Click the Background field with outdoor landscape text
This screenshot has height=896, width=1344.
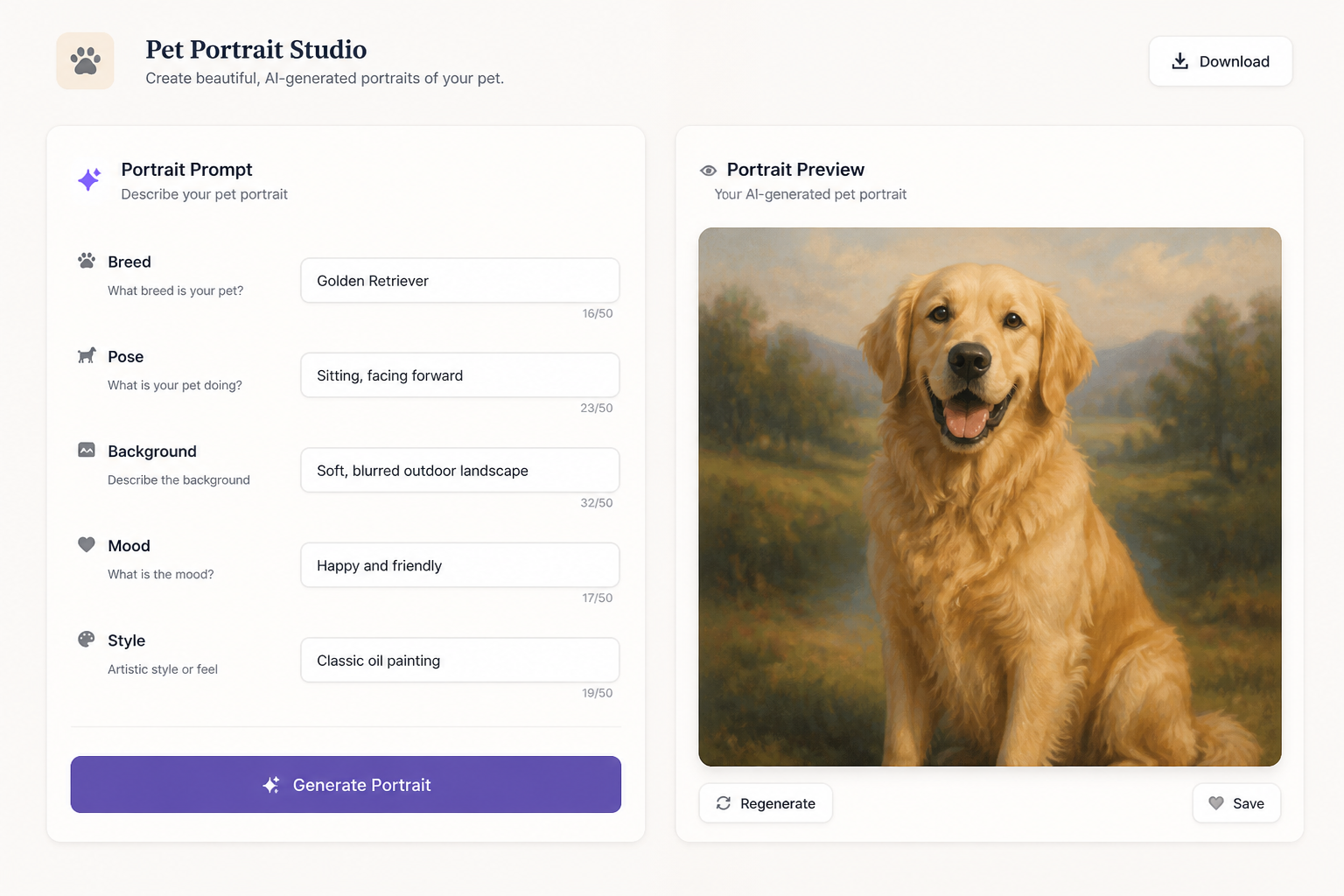(x=460, y=471)
